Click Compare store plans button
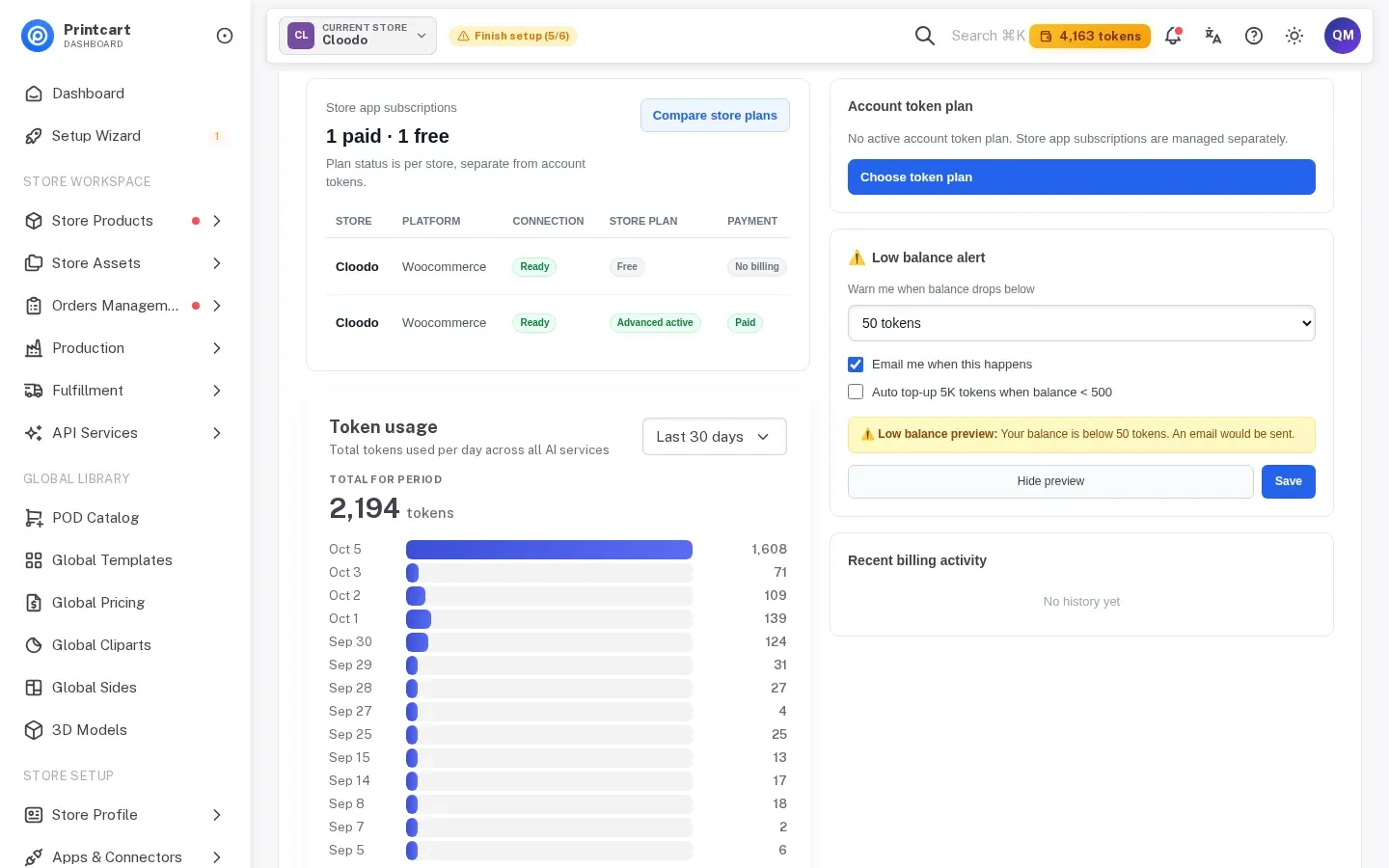This screenshot has height=868, width=1389. coord(715,116)
